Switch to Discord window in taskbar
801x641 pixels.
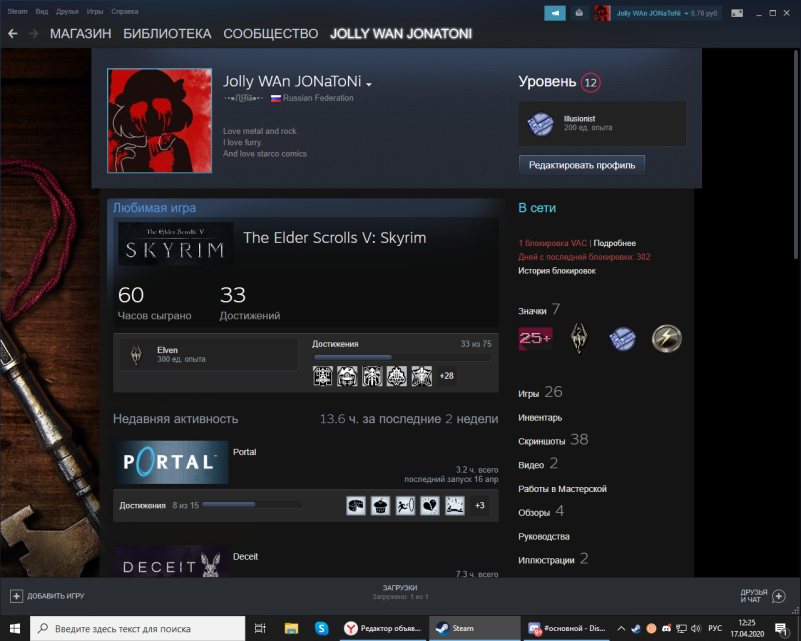[567, 628]
